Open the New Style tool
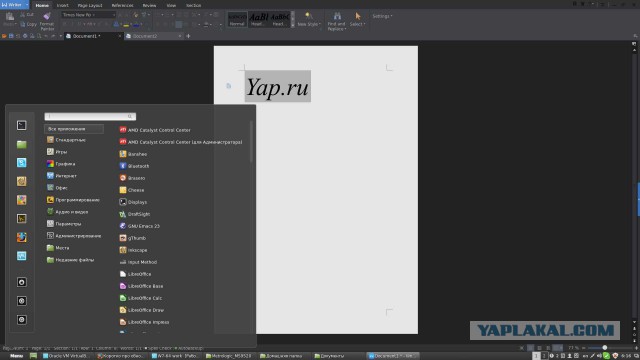 [x=309, y=19]
